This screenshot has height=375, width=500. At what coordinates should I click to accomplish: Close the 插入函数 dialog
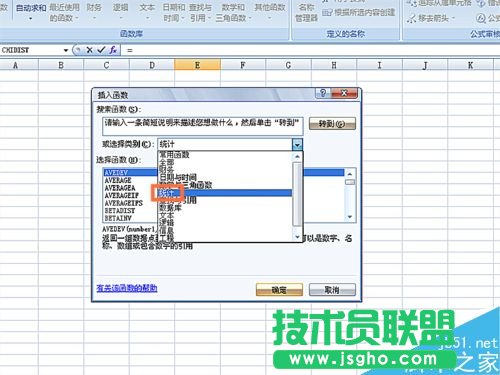pyautogui.click(x=344, y=93)
